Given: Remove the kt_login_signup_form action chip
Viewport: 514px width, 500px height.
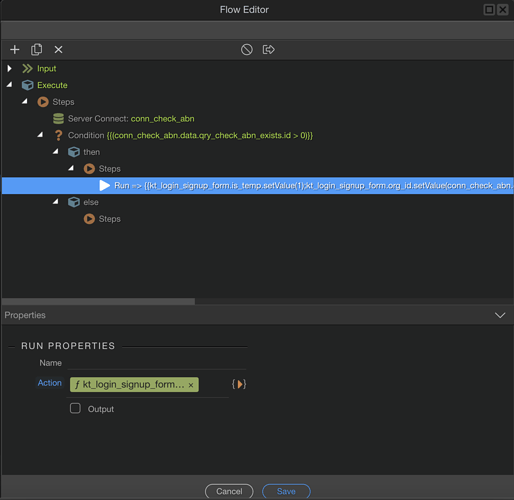Looking at the screenshot, I should tap(191, 385).
